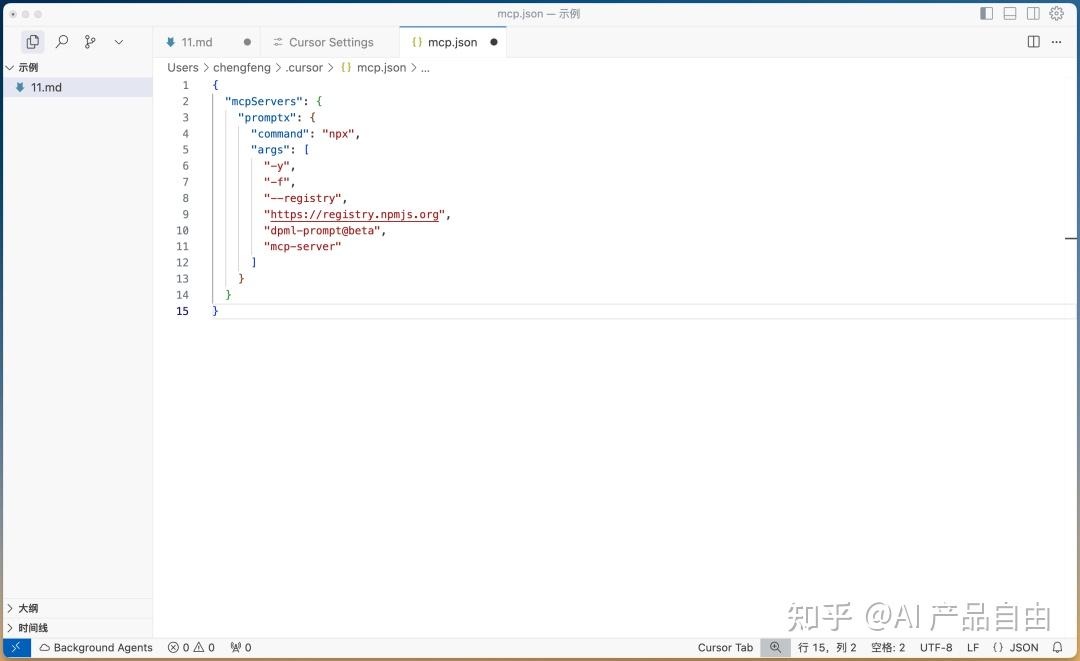The width and height of the screenshot is (1080, 661).
Task: Click the overview ruler marker
Action: (1071, 238)
